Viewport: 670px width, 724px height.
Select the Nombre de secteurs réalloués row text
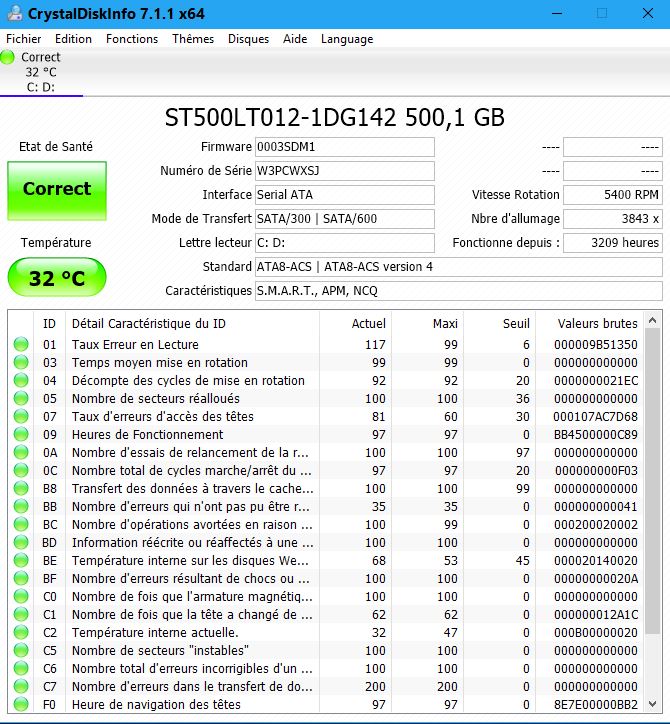(x=156, y=398)
